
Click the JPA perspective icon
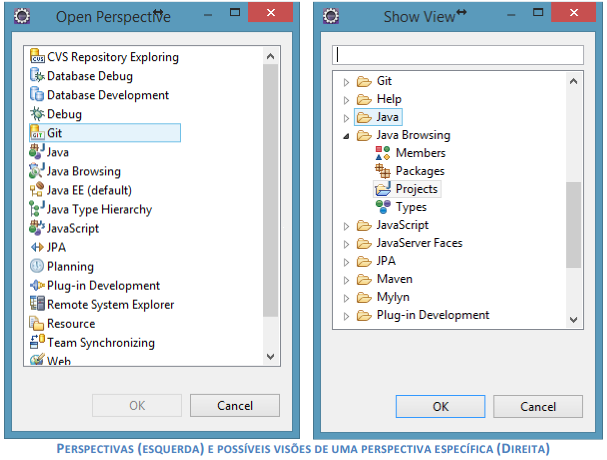37,247
